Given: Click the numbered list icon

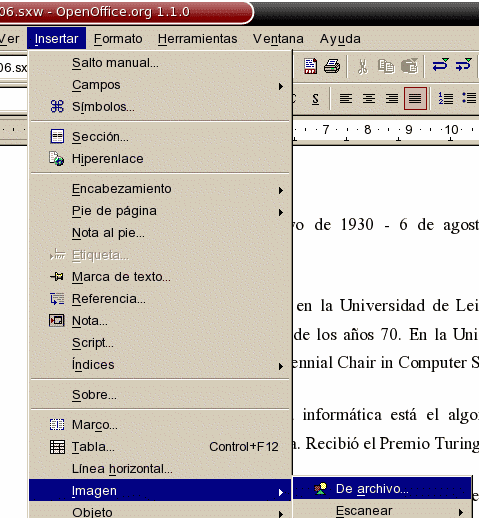Looking at the screenshot, I should [x=446, y=98].
